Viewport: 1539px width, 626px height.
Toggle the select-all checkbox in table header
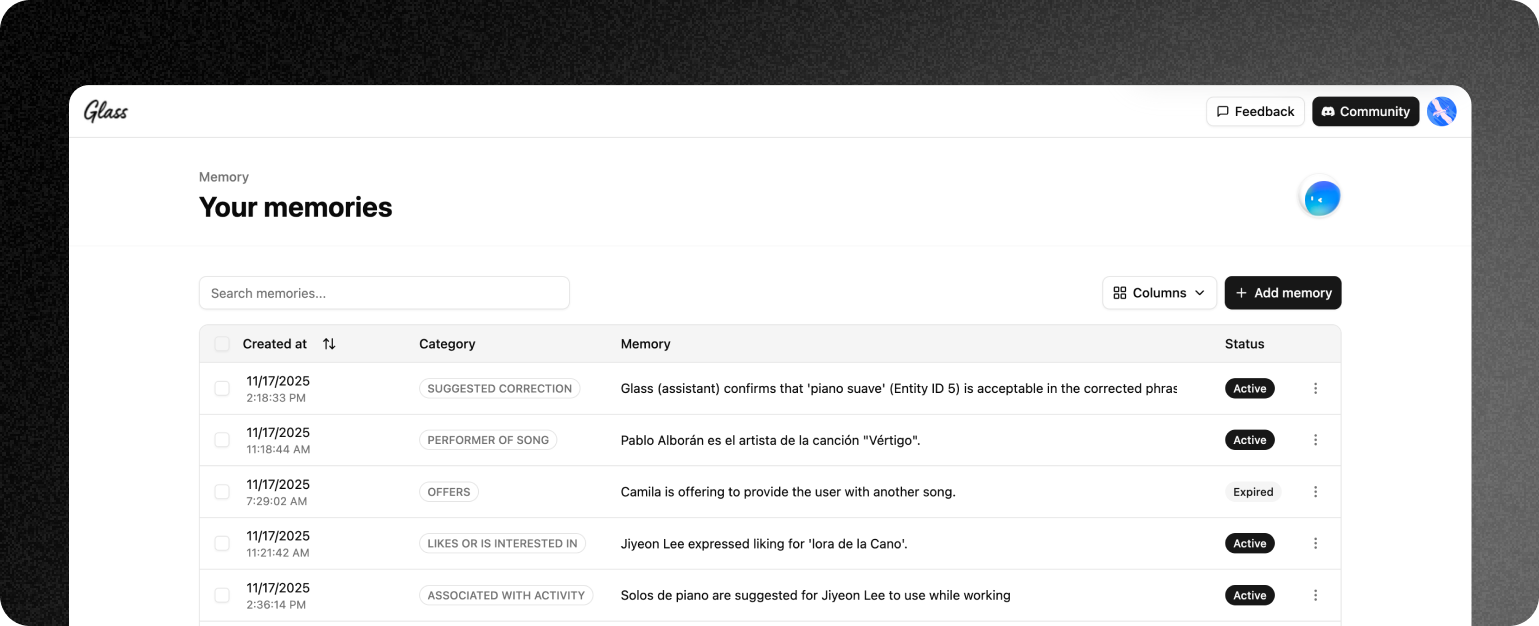click(x=222, y=344)
